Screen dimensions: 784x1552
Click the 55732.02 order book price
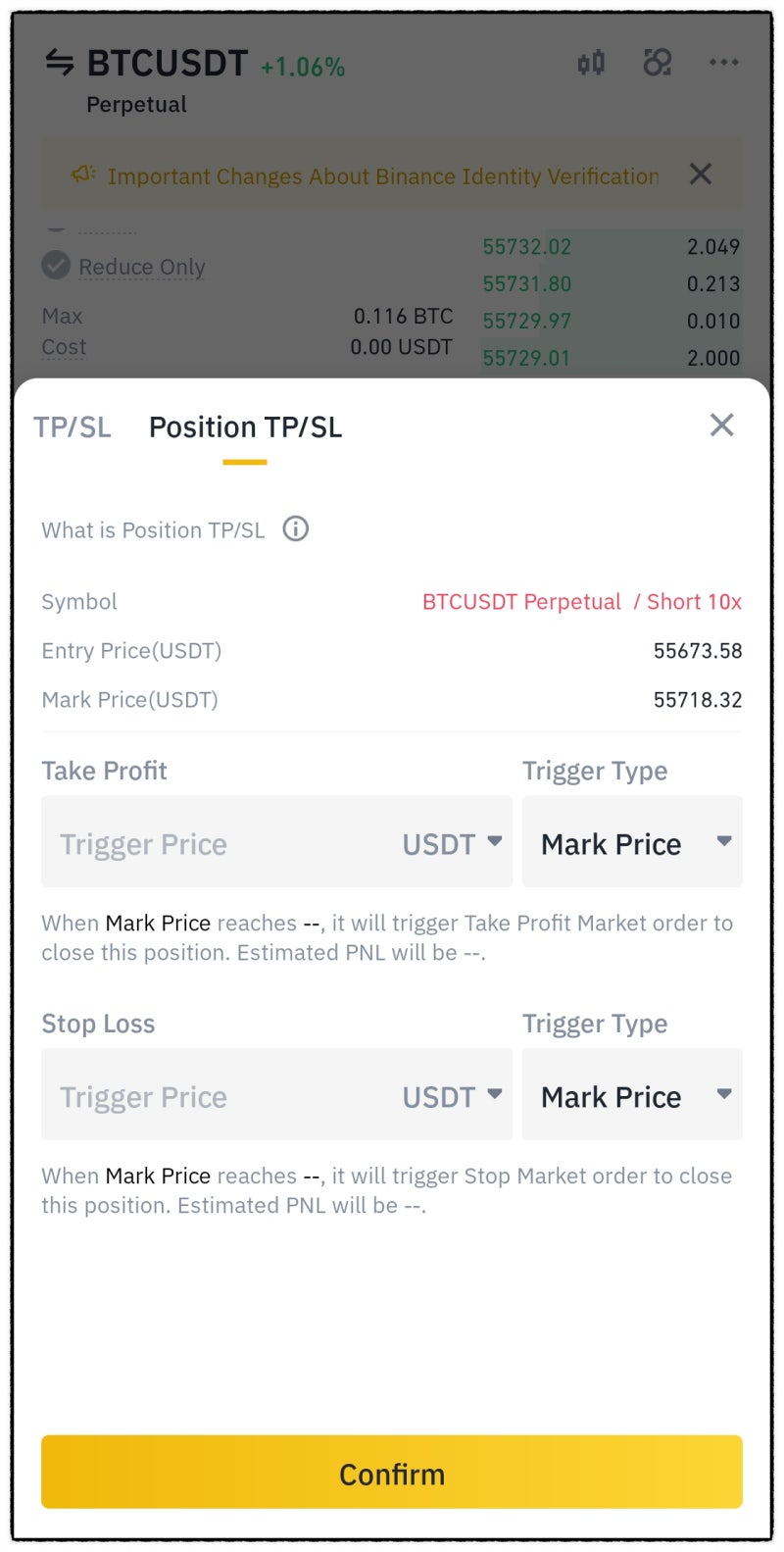point(526,247)
